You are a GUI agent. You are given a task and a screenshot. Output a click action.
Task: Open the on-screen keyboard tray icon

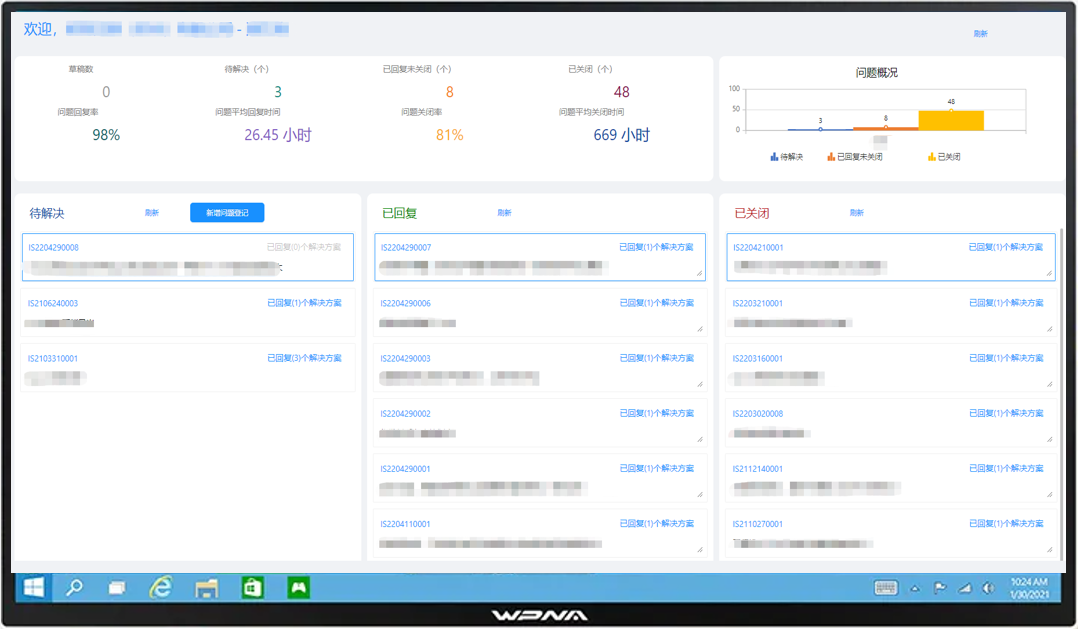pyautogui.click(x=886, y=588)
